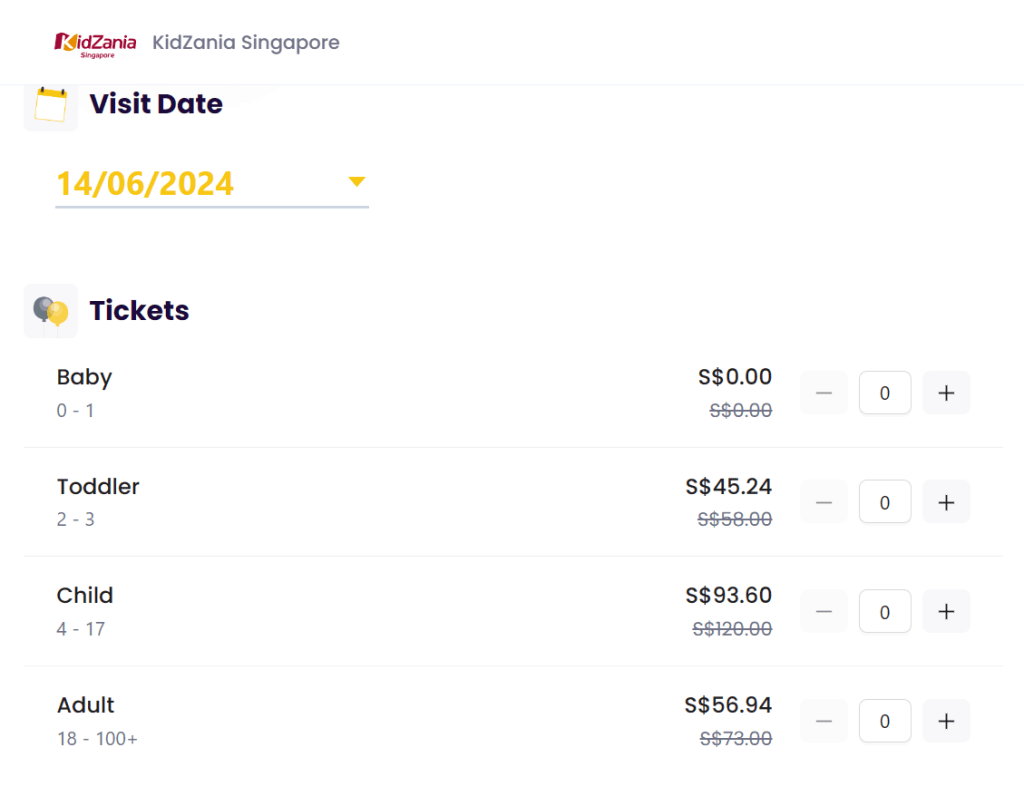Image resolution: width=1024 pixels, height=796 pixels.
Task: Click the minus button for Adult ticket
Action: coord(824,721)
